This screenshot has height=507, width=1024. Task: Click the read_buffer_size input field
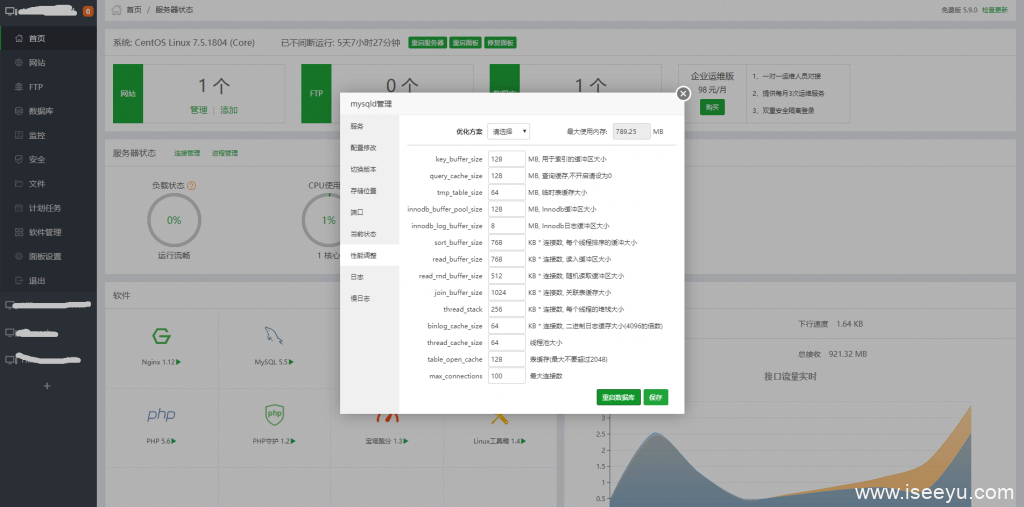(507, 259)
